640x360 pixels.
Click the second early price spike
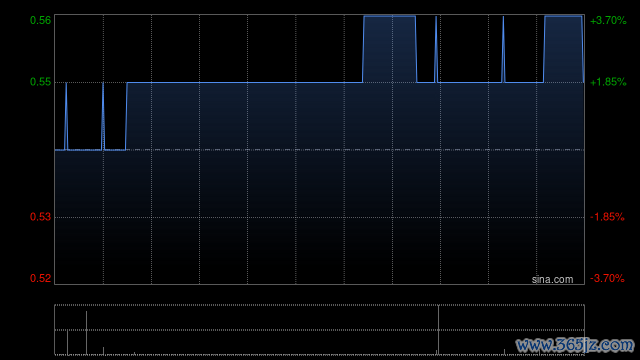pos(103,116)
